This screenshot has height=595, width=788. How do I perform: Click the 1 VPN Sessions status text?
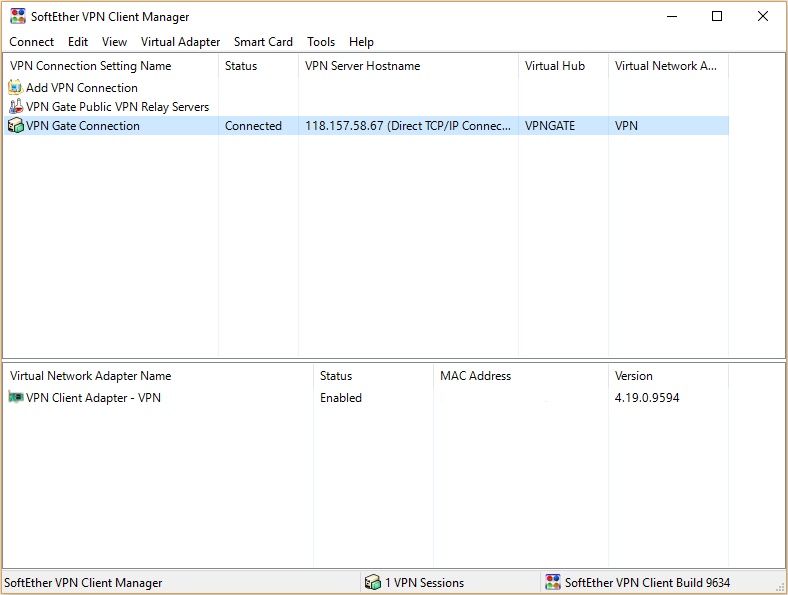pos(424,582)
